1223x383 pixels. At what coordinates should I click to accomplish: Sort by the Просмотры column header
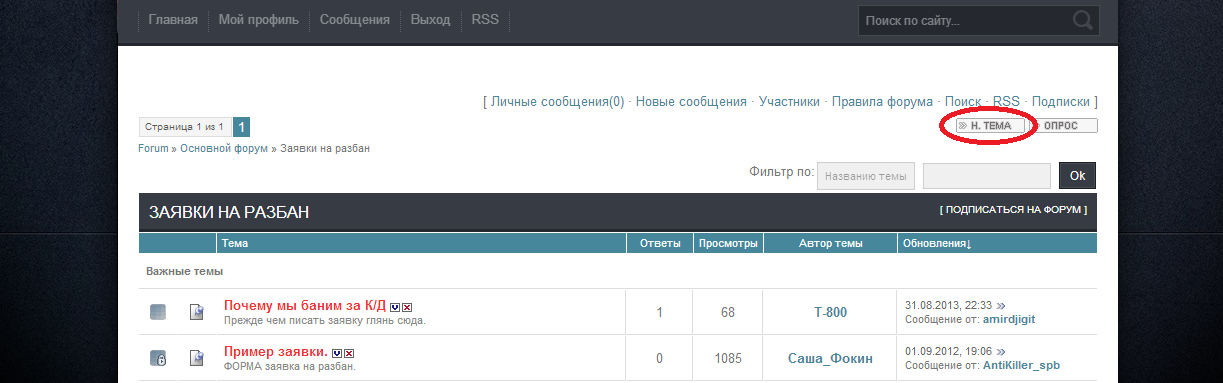pos(728,243)
